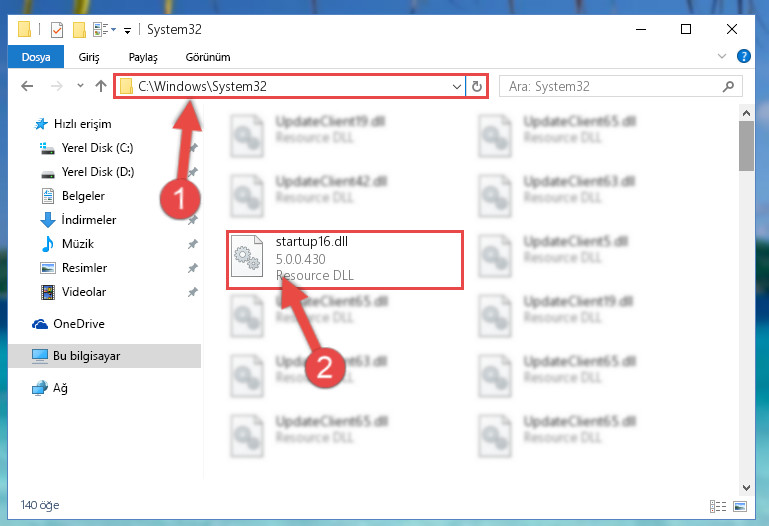Go up one folder level arrow
The width and height of the screenshot is (769, 526).
click(x=101, y=86)
